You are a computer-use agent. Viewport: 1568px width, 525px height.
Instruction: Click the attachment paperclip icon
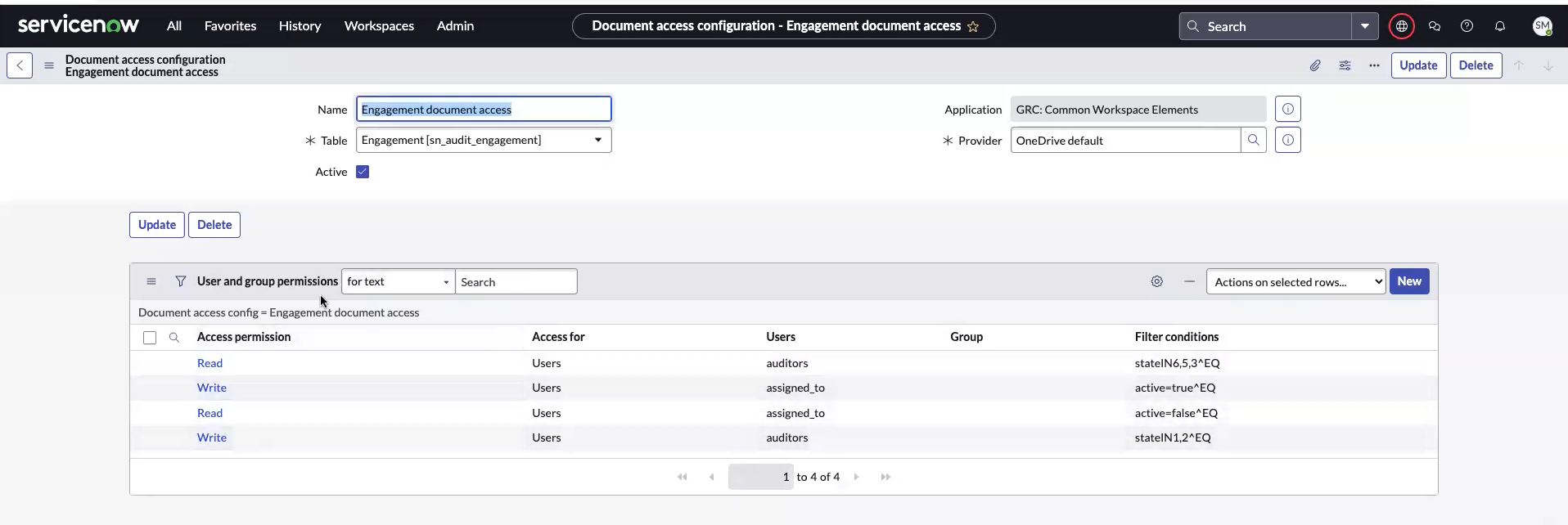(x=1315, y=65)
